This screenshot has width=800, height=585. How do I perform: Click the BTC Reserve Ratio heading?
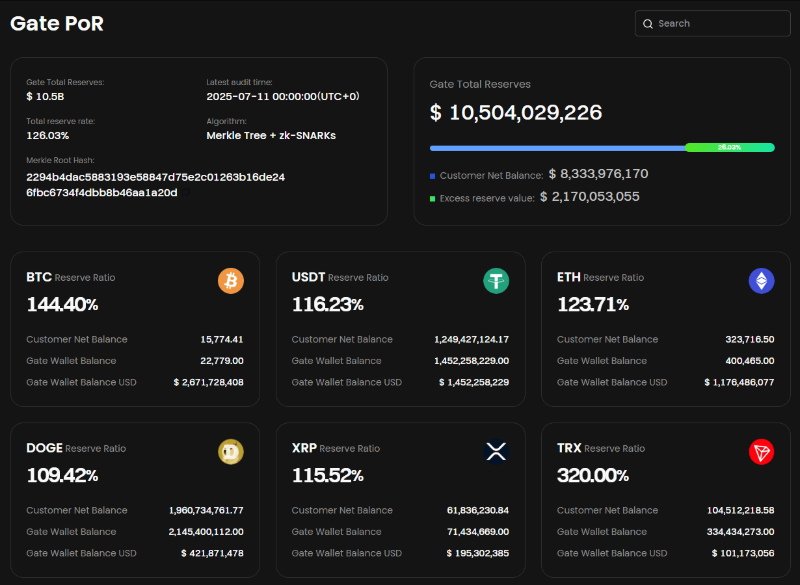[x=70, y=277]
